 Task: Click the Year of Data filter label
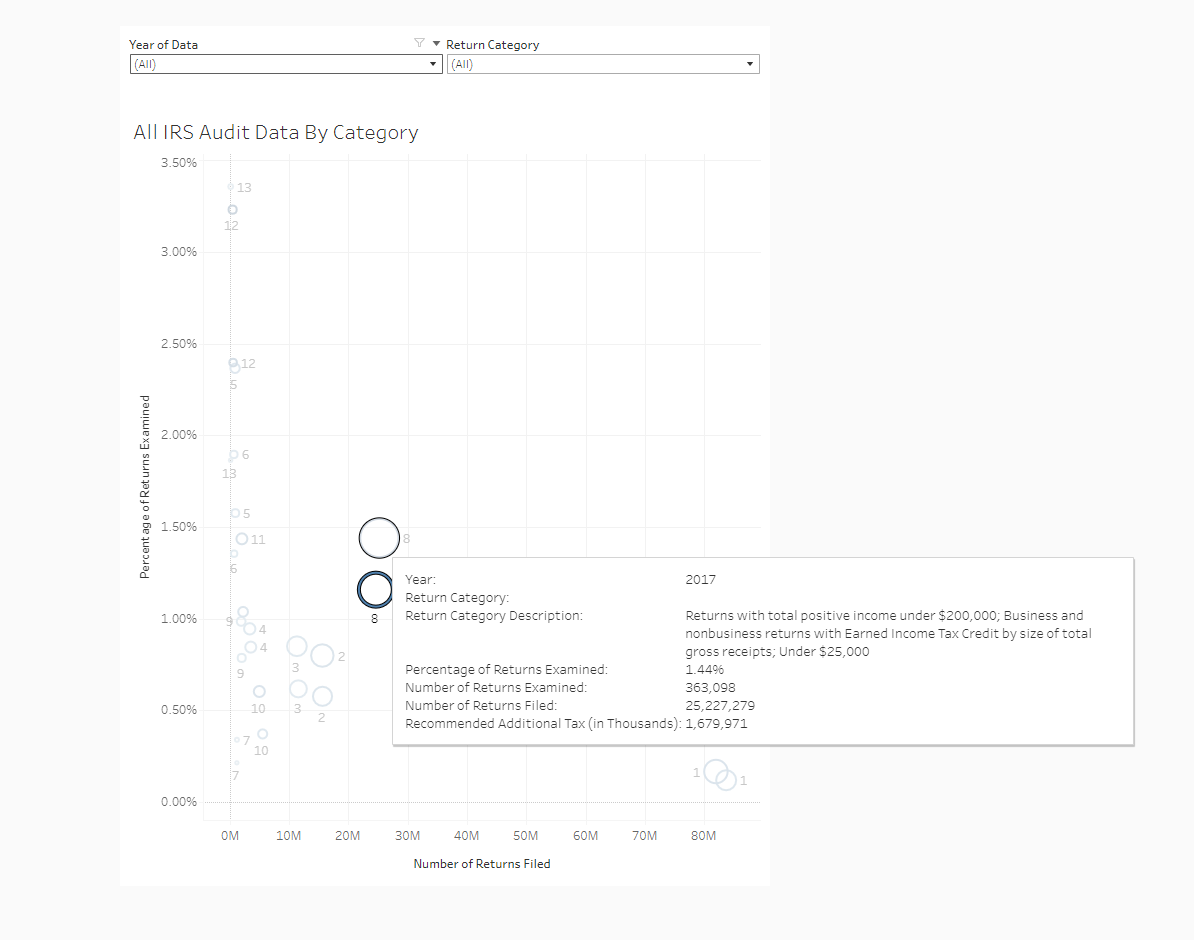(x=164, y=45)
